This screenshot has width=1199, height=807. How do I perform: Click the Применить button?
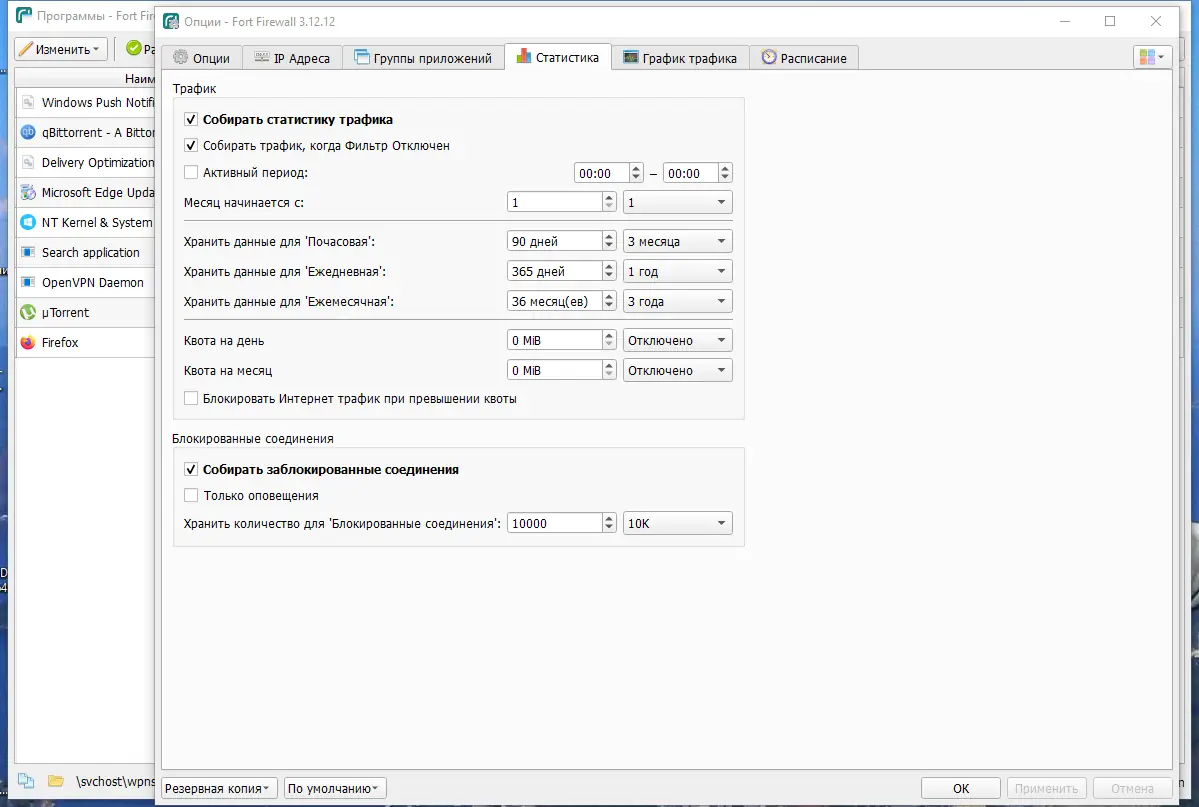1046,789
